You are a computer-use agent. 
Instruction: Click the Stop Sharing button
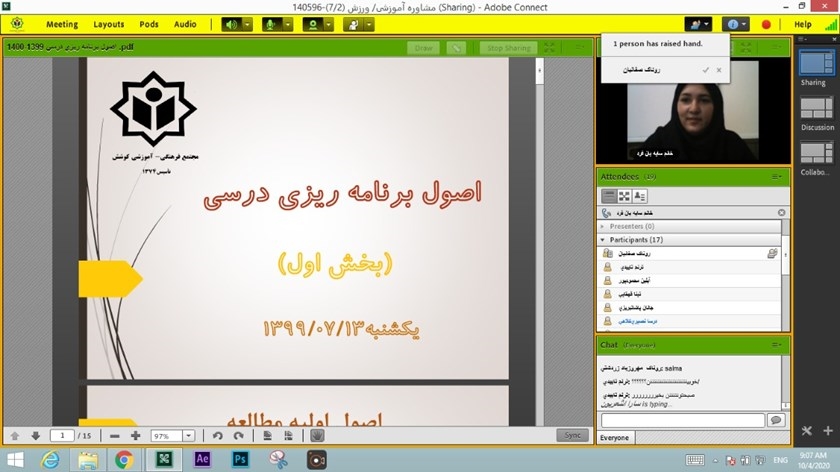click(508, 48)
